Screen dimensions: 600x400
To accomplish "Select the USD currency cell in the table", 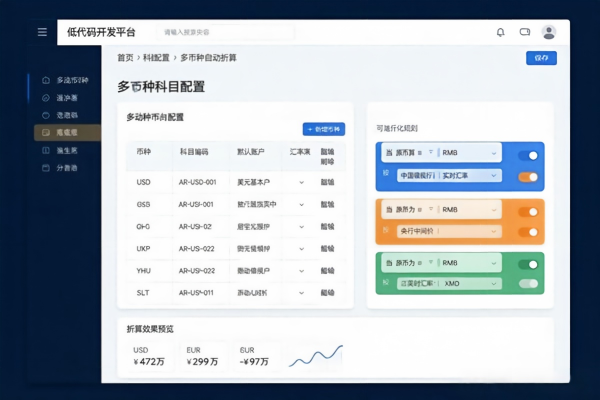I will pos(143,182).
